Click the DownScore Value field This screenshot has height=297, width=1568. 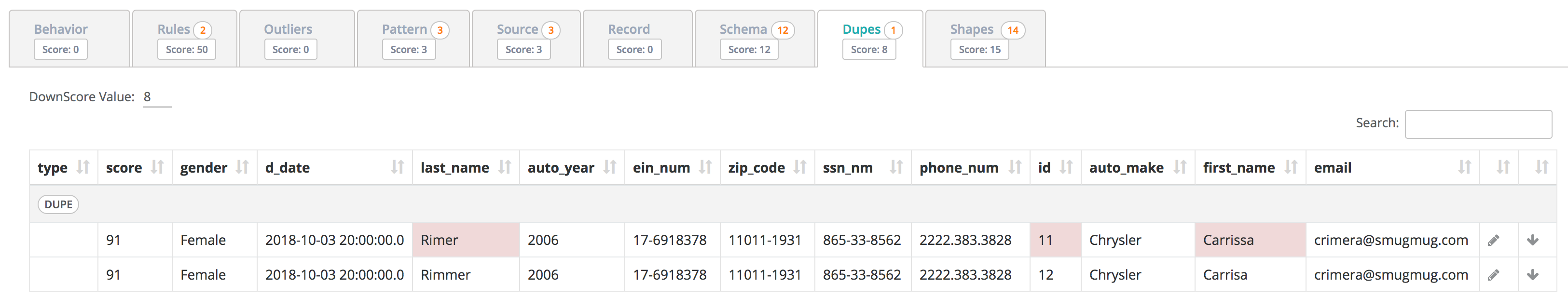(156, 97)
